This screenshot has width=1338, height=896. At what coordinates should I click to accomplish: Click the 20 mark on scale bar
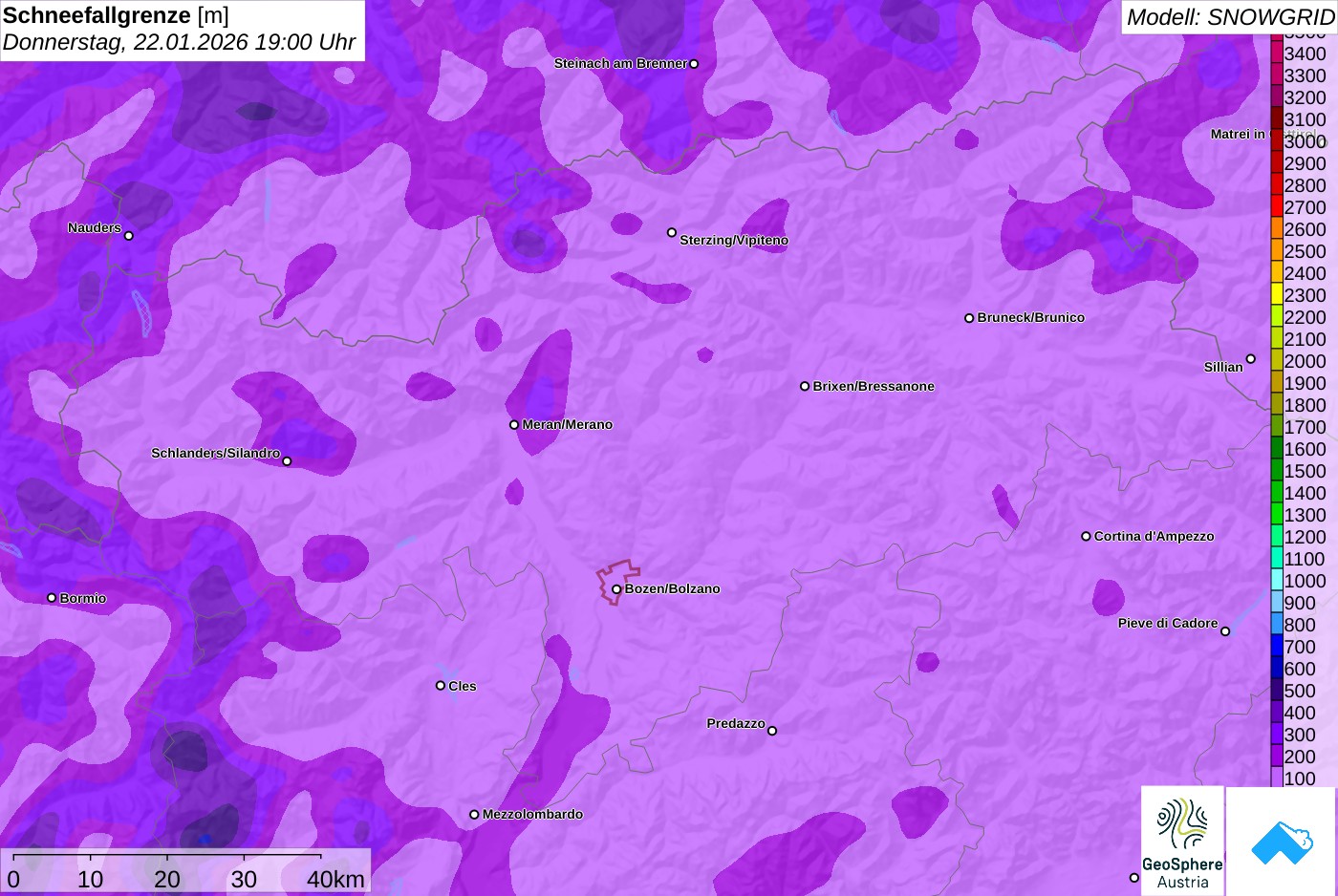(167, 880)
